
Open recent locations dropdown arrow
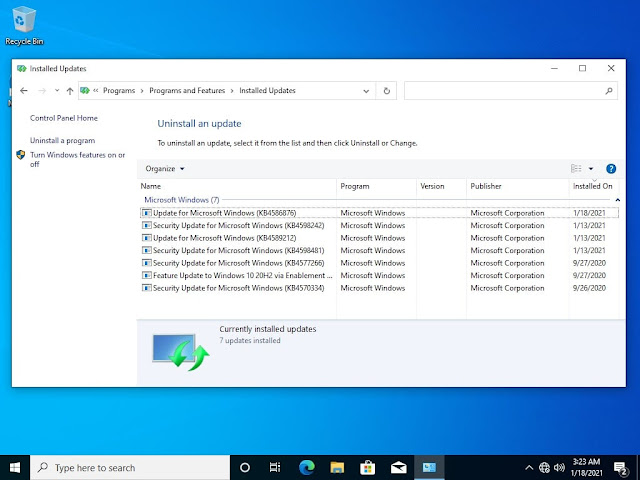57,91
